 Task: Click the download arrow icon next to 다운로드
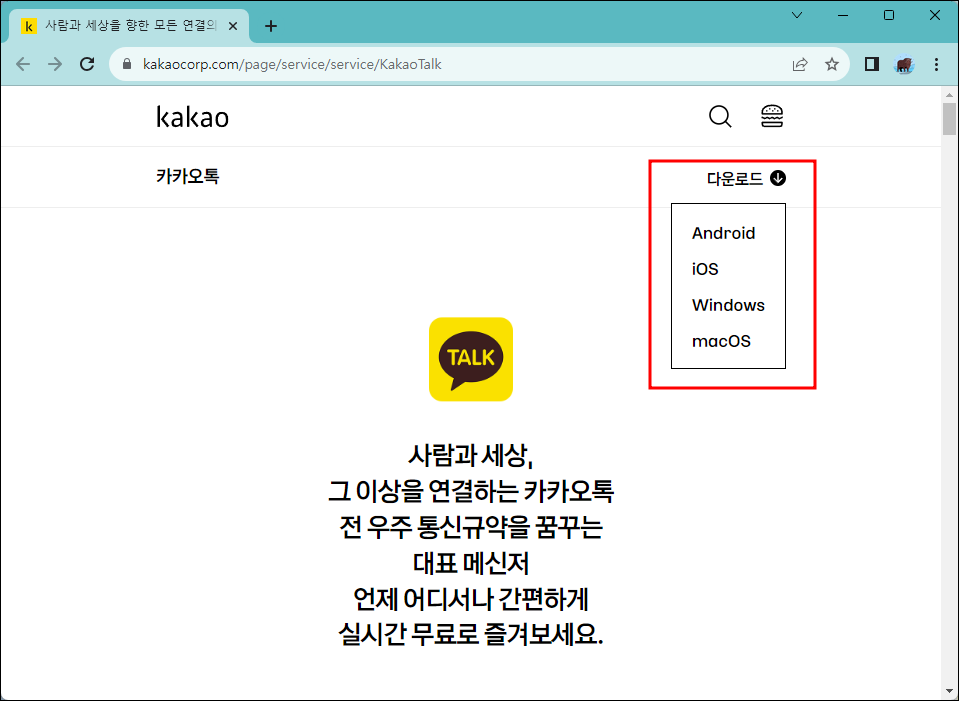click(778, 177)
